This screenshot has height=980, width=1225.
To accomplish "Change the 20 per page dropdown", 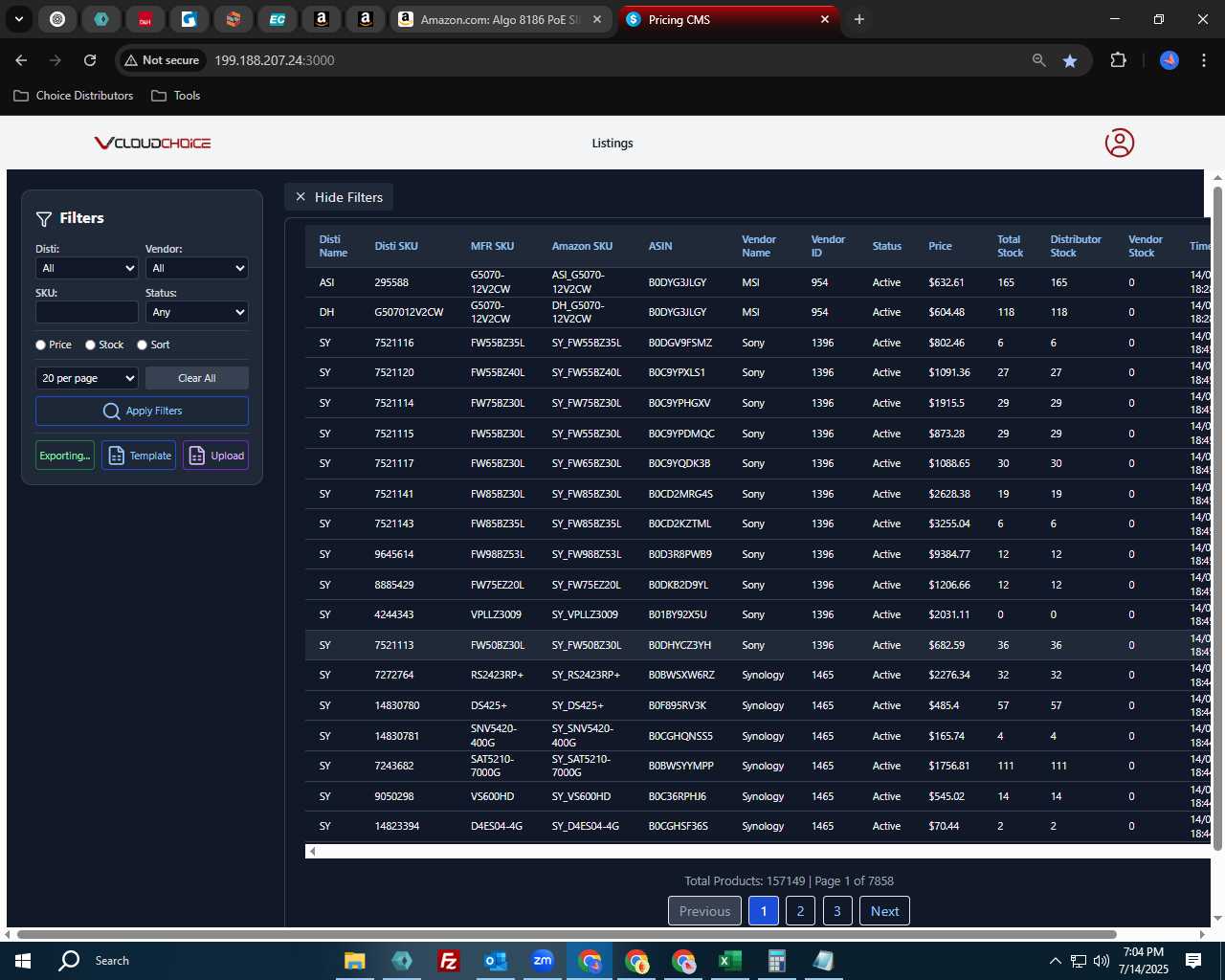I will coord(87,378).
